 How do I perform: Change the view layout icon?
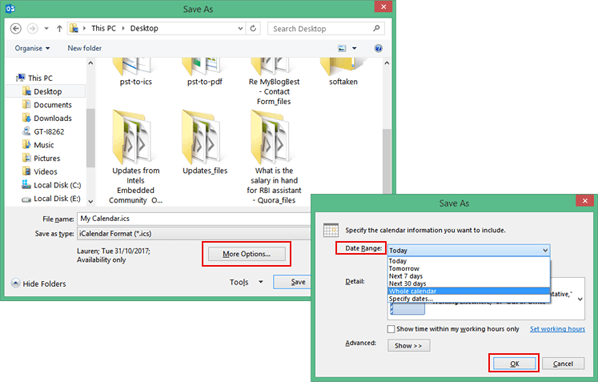[x=342, y=48]
